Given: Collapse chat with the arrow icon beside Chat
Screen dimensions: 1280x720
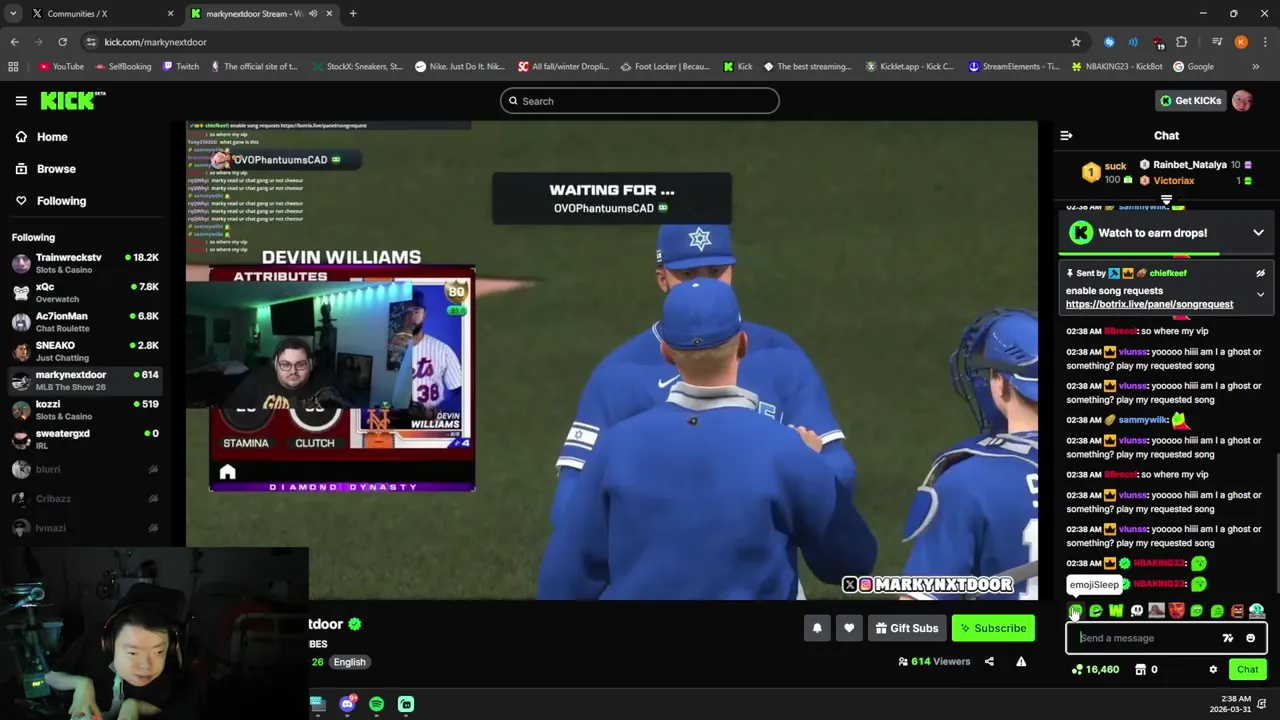Looking at the screenshot, I should (1066, 136).
